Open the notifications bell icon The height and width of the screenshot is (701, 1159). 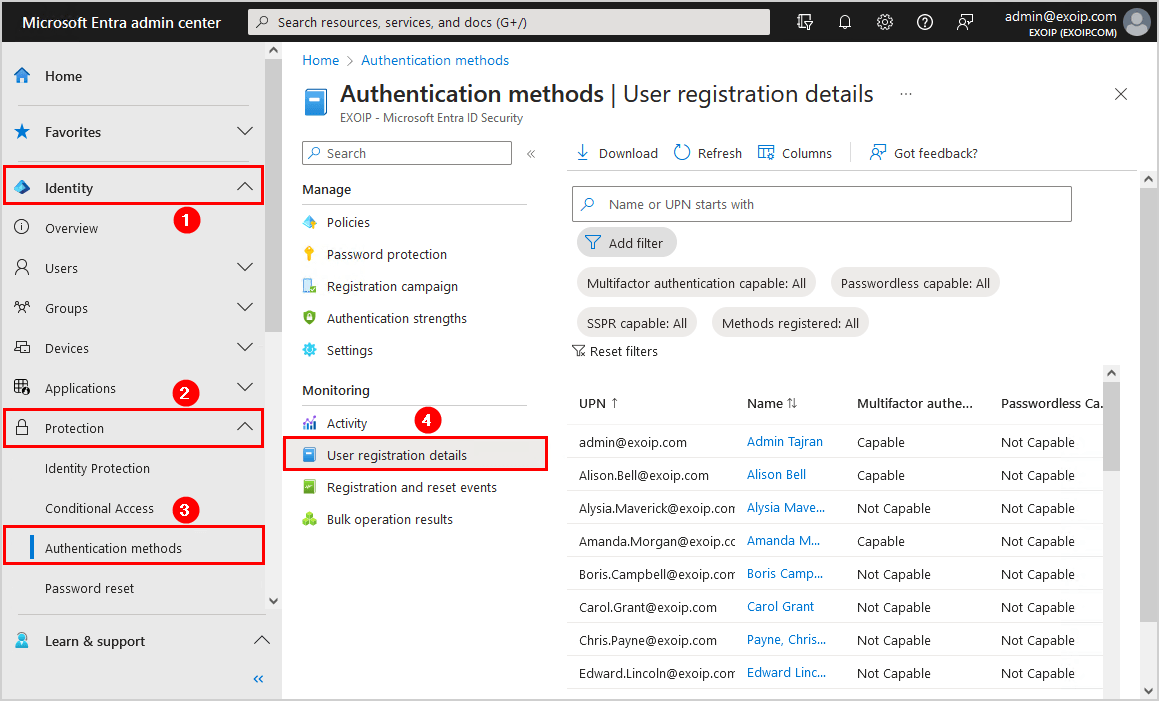point(845,22)
